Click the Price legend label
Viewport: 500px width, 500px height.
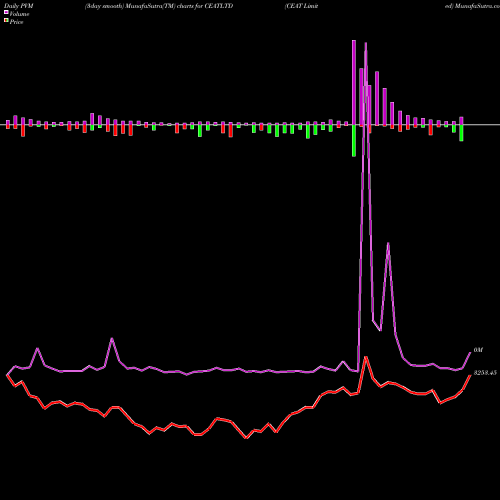click(16, 22)
